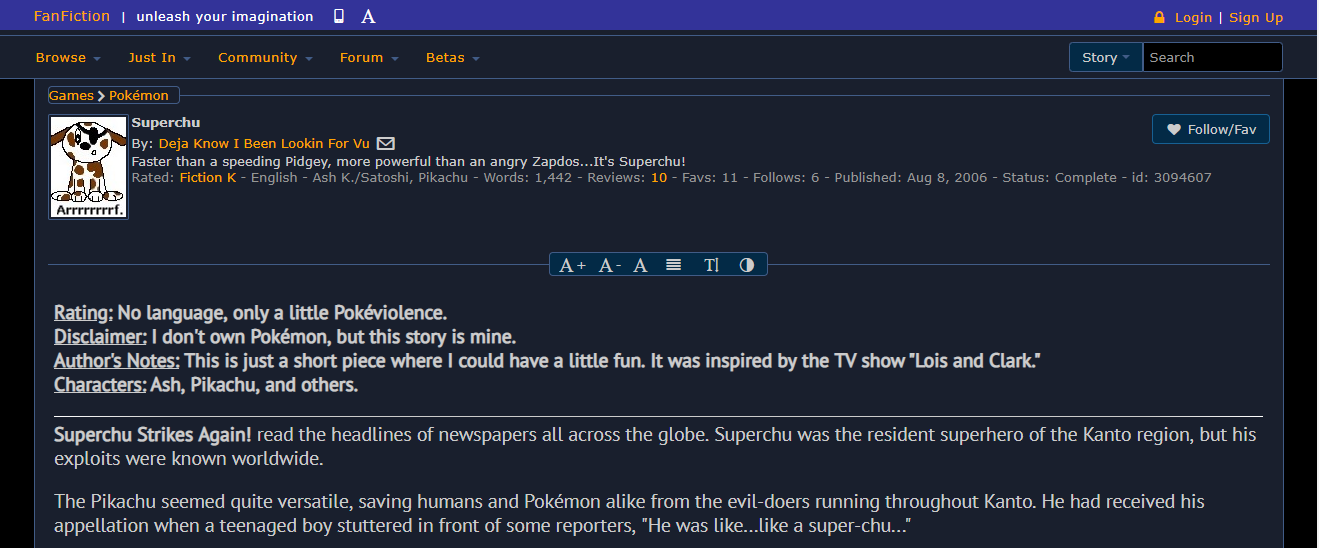
Task: Toggle light/dark contrast theme icon
Action: pyautogui.click(x=746, y=265)
